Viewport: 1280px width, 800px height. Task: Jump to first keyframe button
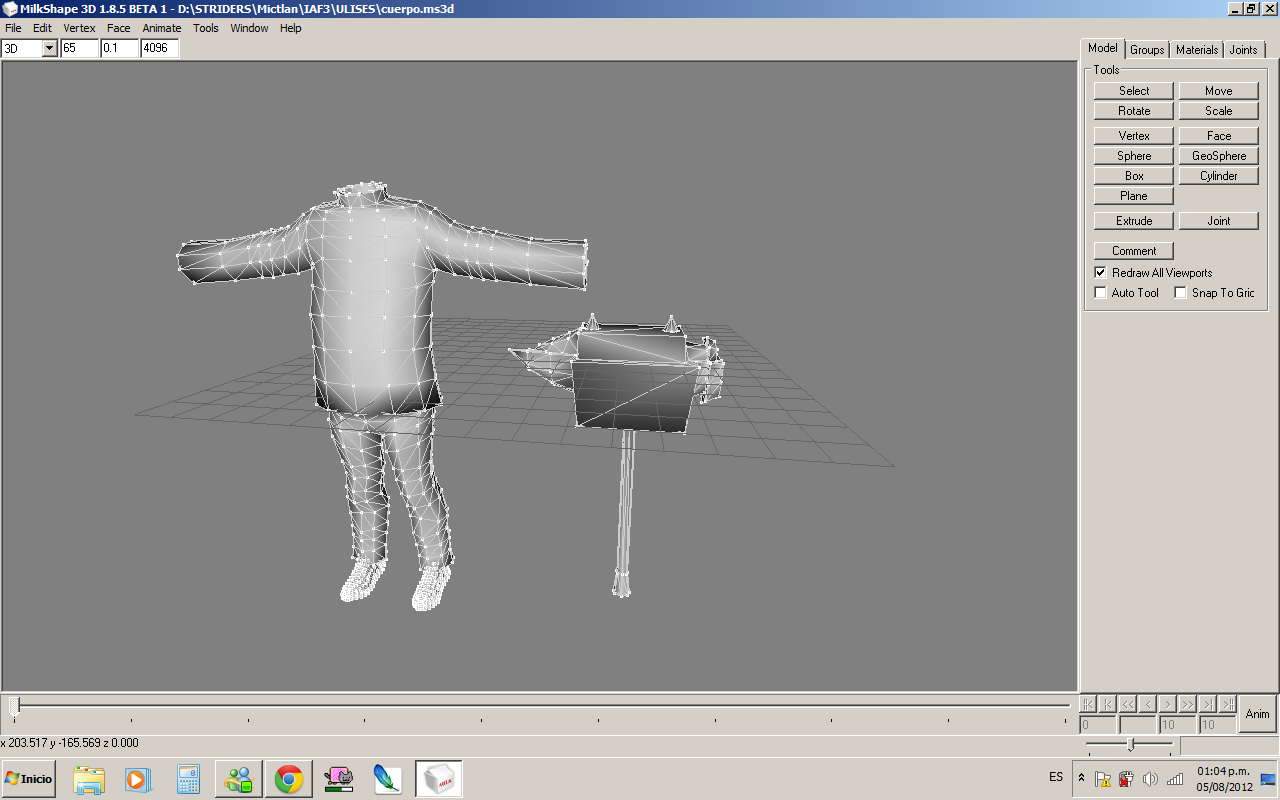(1089, 704)
